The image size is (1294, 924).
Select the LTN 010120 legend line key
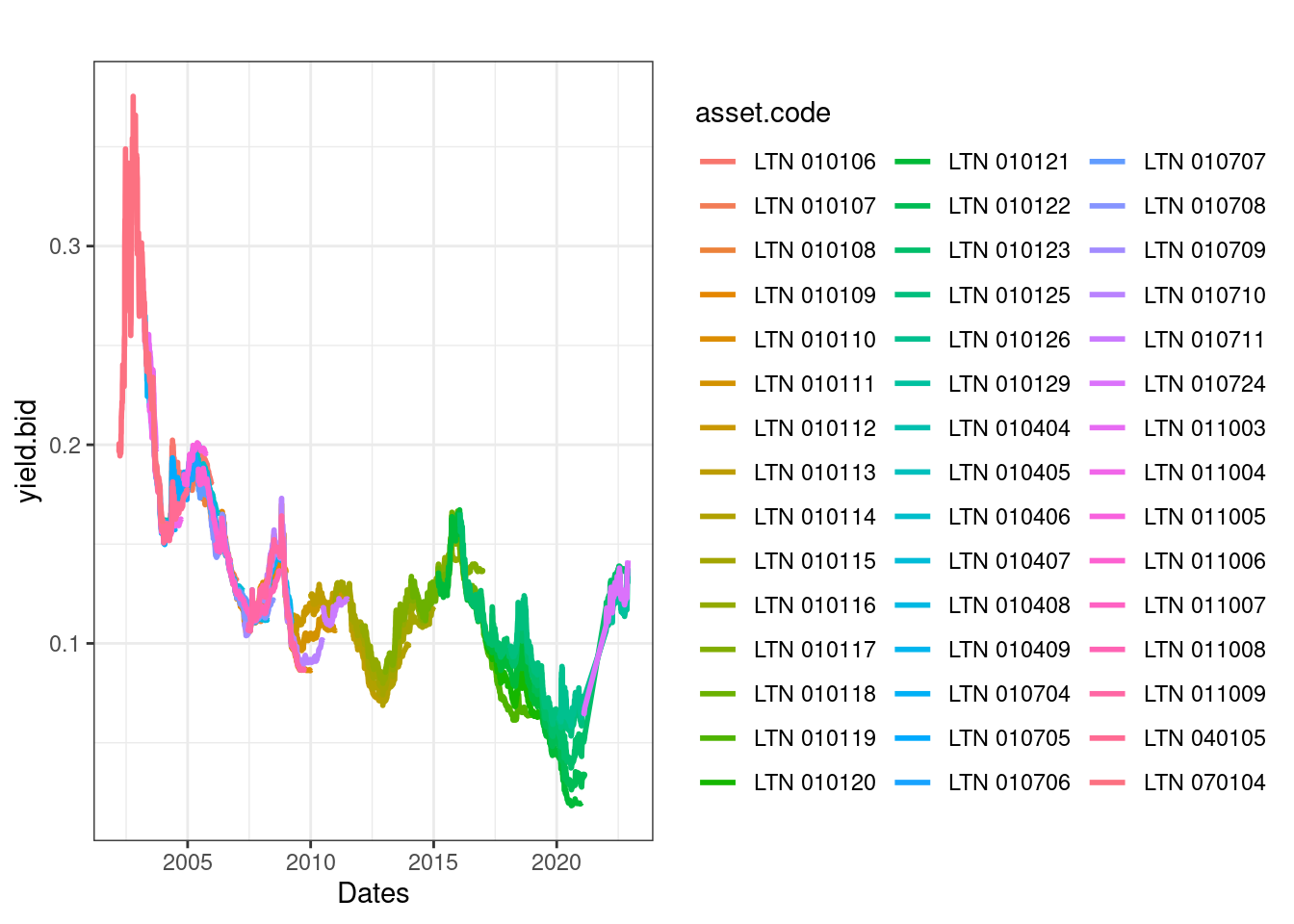coord(717,783)
